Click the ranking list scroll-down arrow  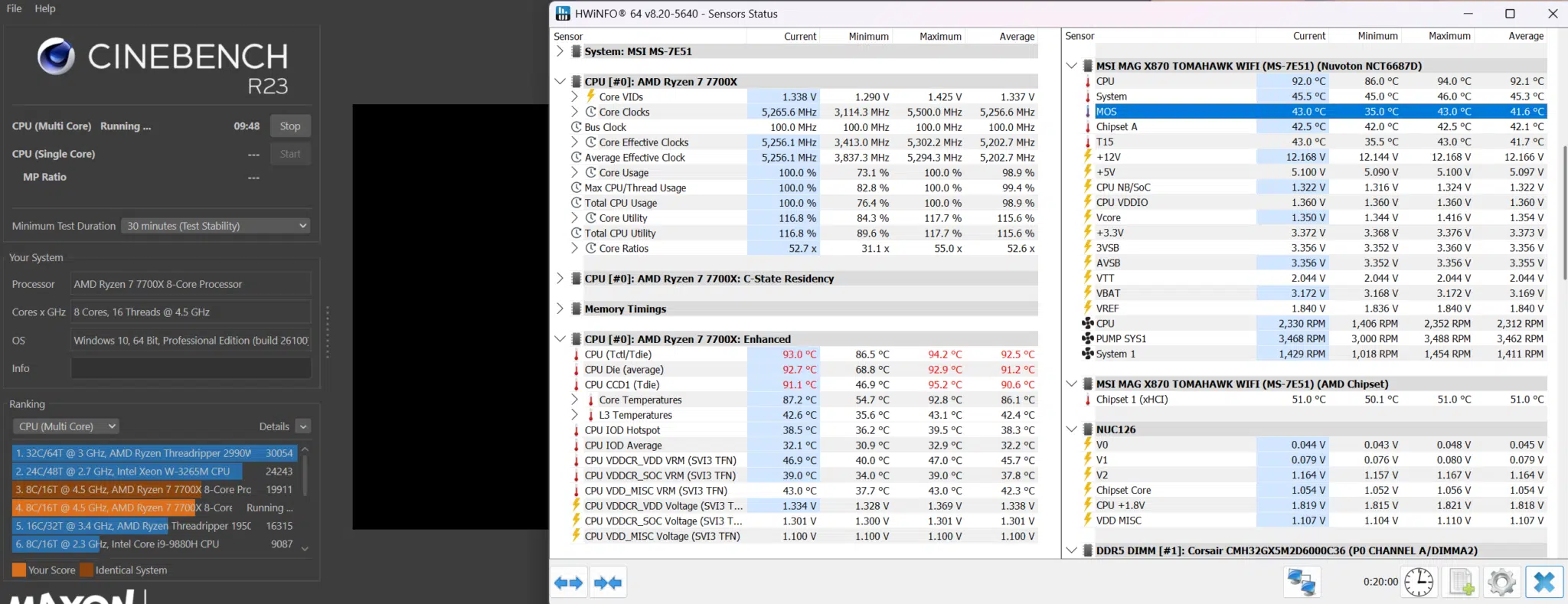click(305, 548)
